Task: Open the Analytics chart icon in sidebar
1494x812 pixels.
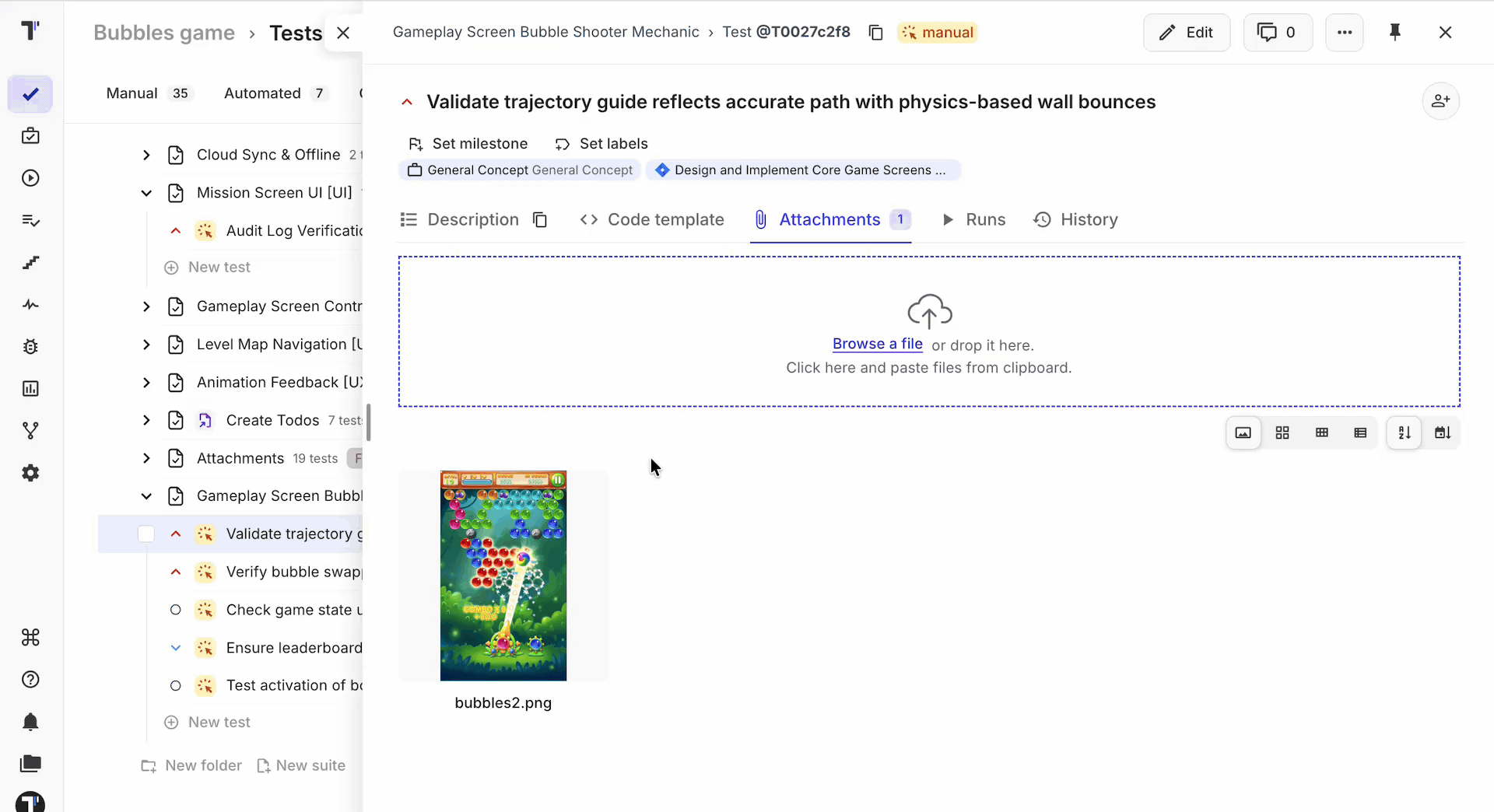Action: [30, 389]
